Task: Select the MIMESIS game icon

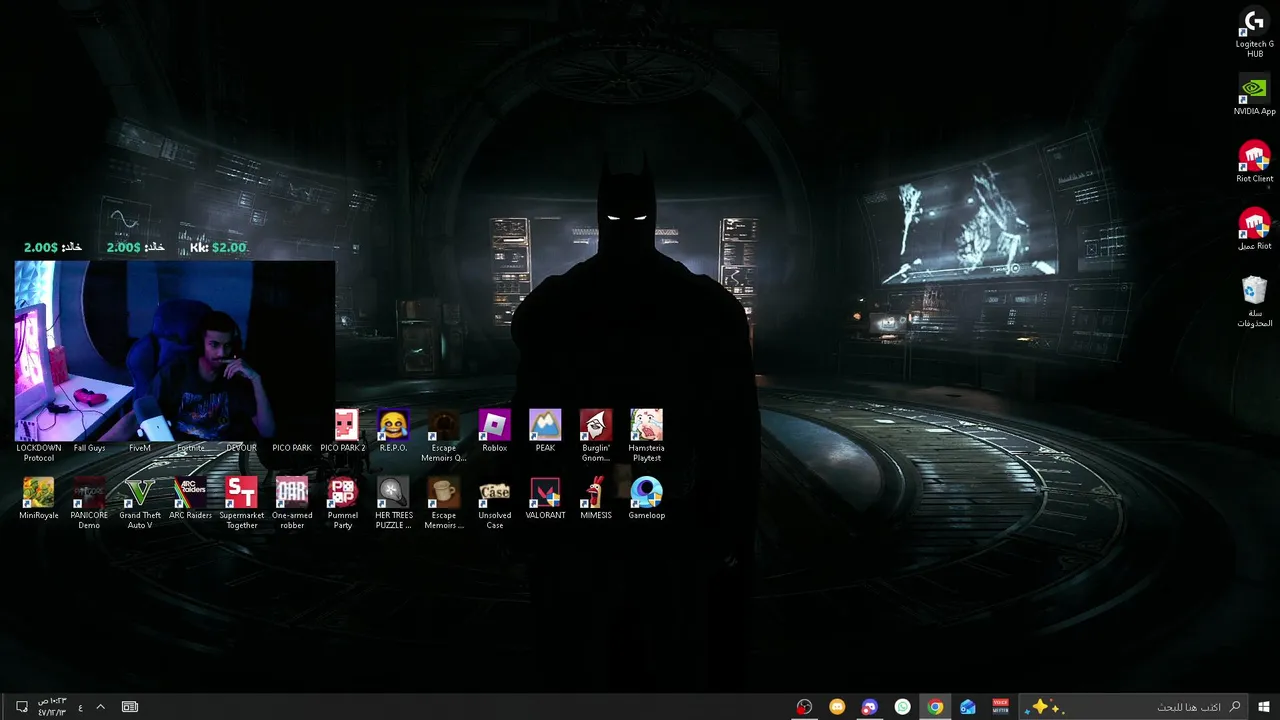Action: [596, 498]
